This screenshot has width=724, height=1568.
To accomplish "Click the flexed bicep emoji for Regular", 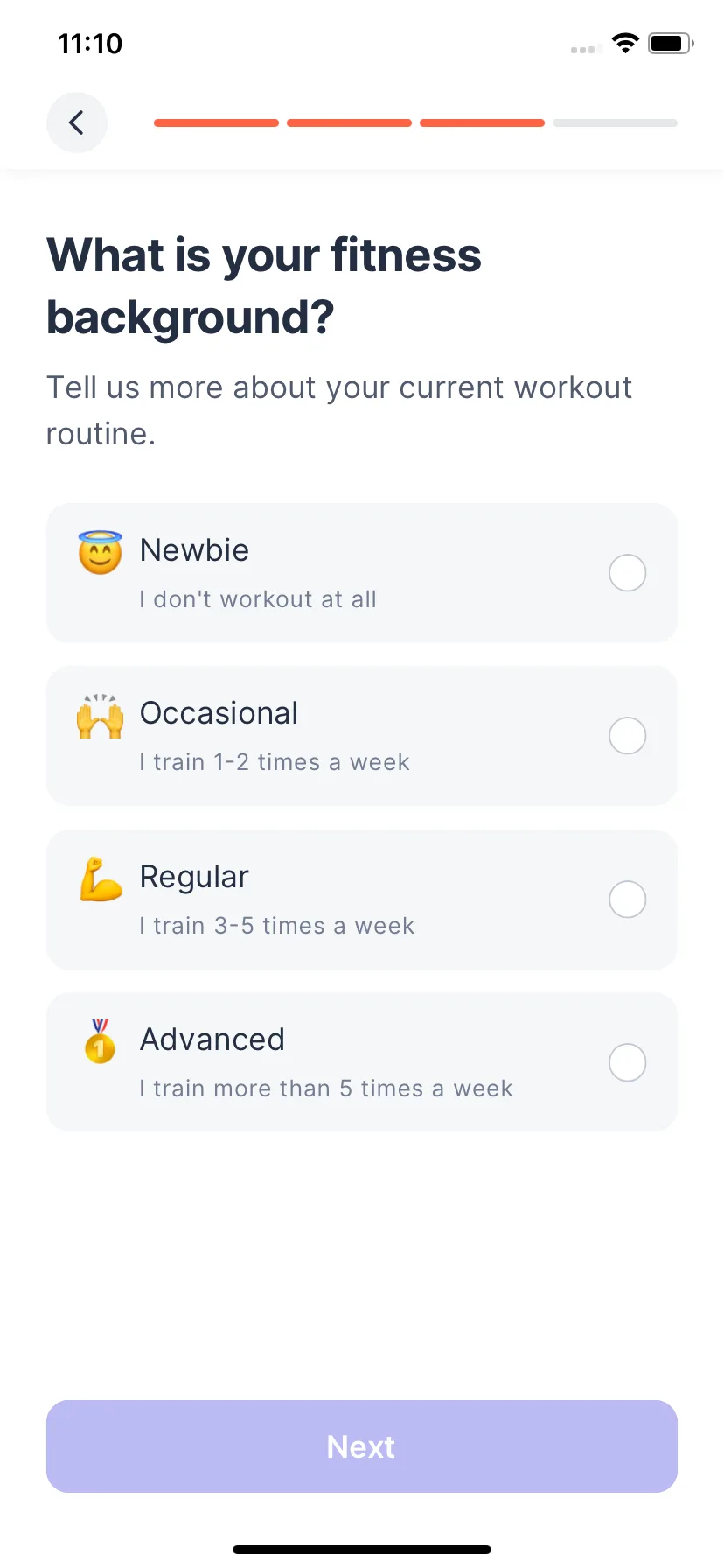I will pos(101,879).
